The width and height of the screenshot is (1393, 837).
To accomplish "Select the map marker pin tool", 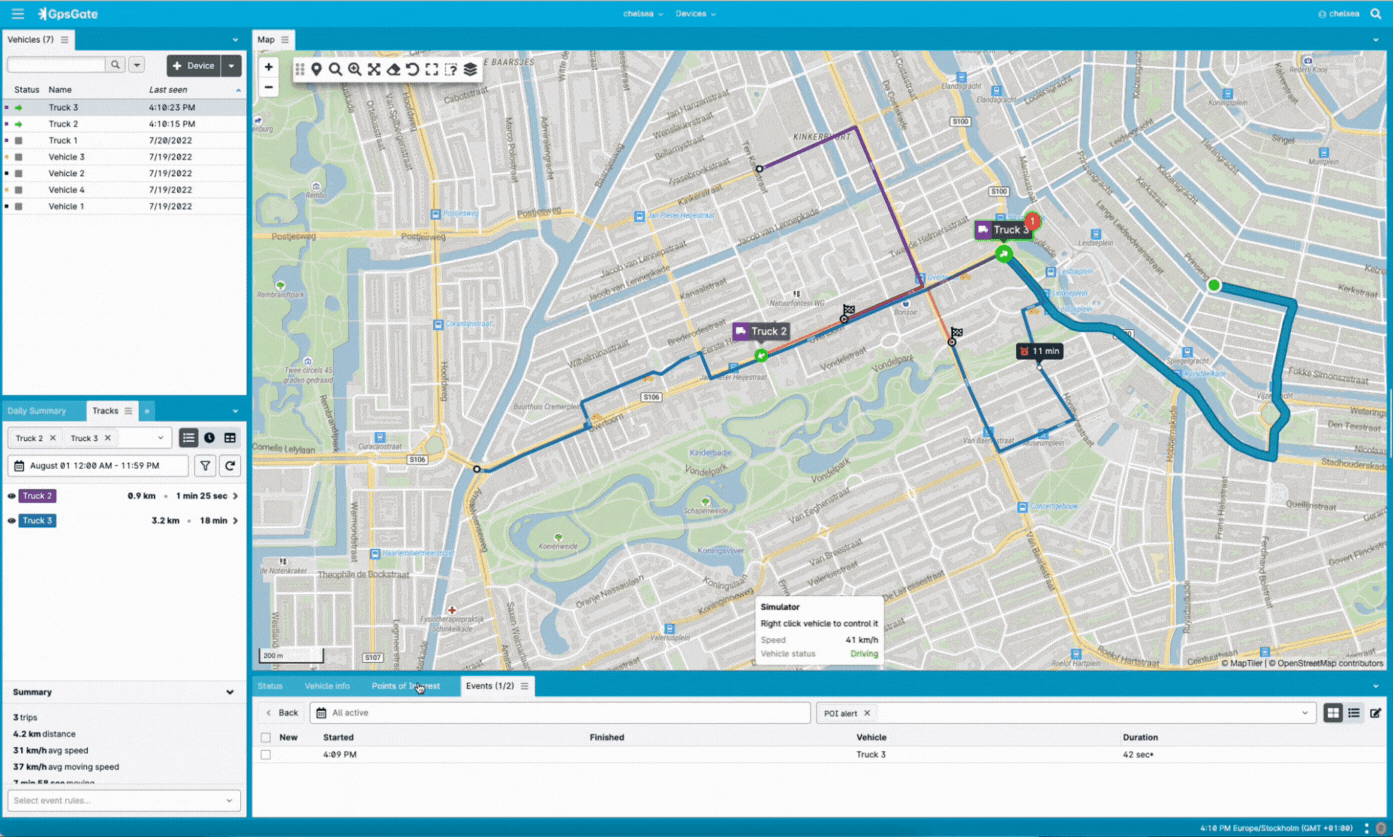I will 316,69.
